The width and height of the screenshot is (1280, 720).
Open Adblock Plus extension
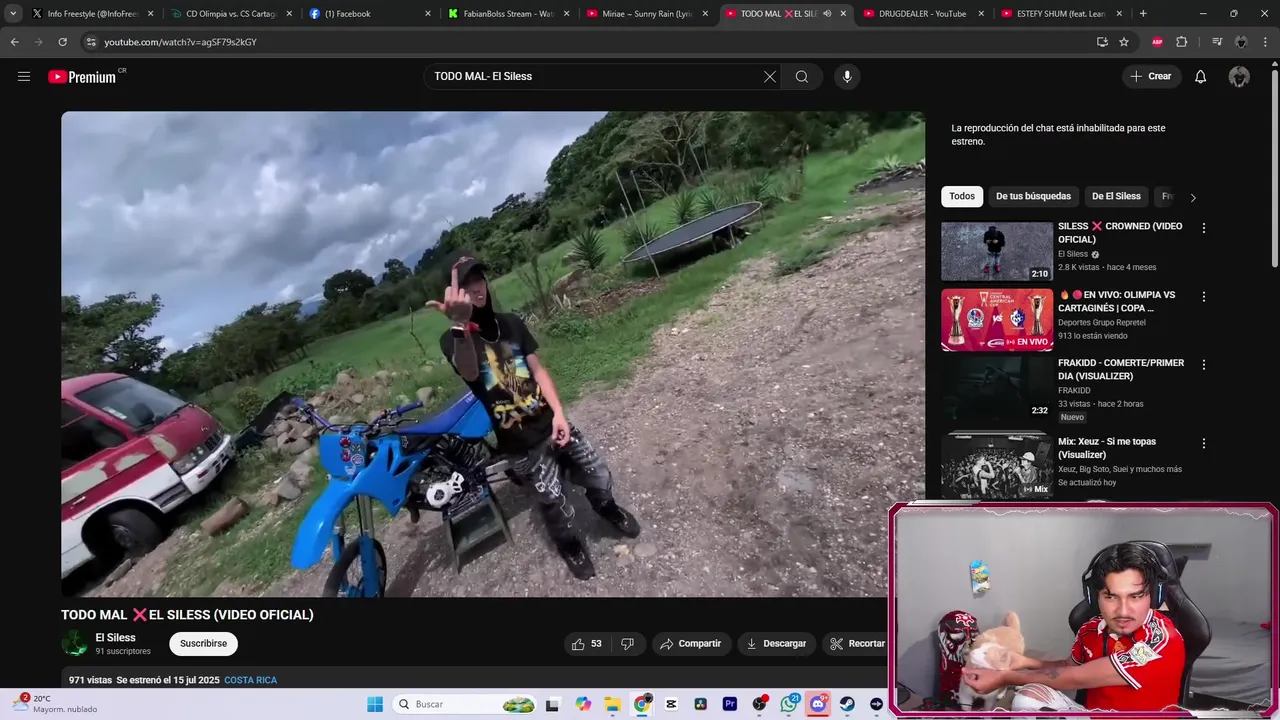pos(1157,42)
